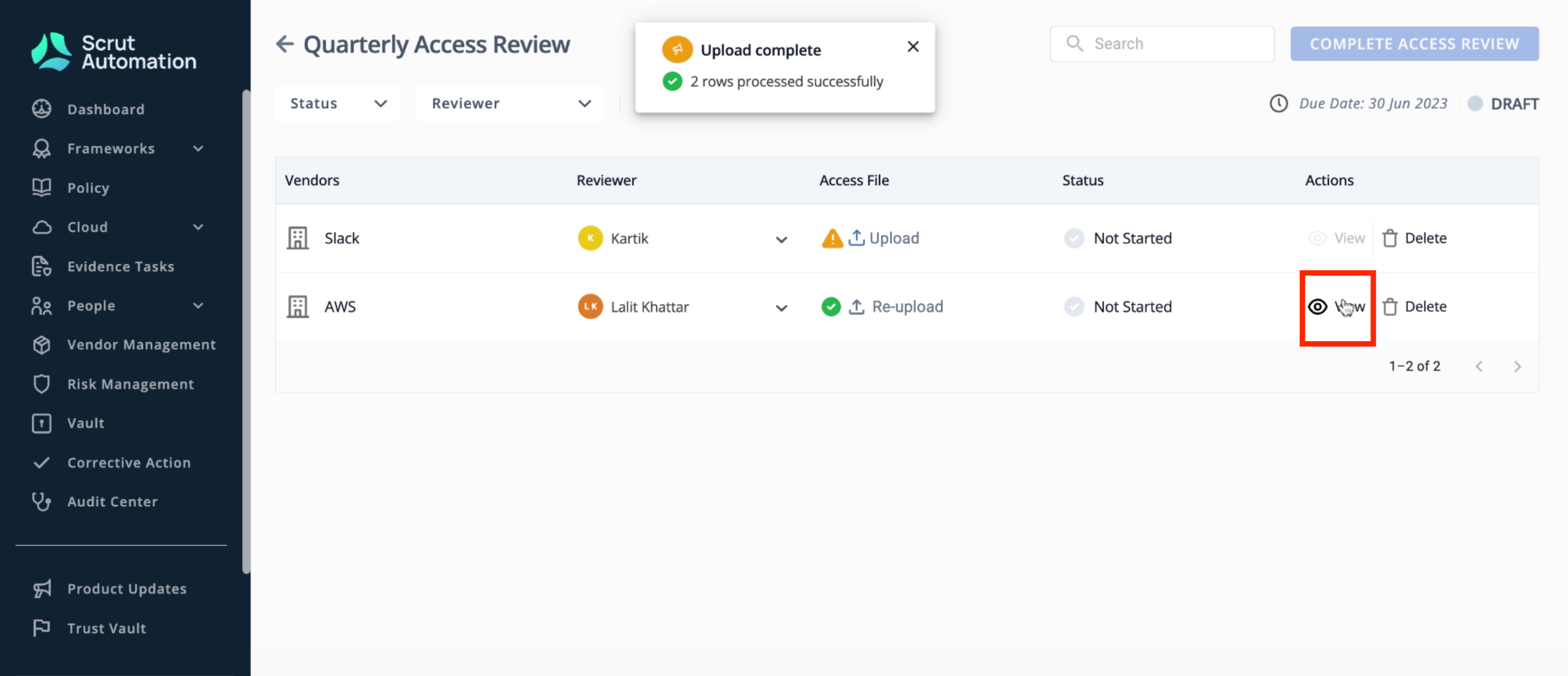Click Upload link for Slack
The height and width of the screenshot is (676, 1568).
[894, 238]
